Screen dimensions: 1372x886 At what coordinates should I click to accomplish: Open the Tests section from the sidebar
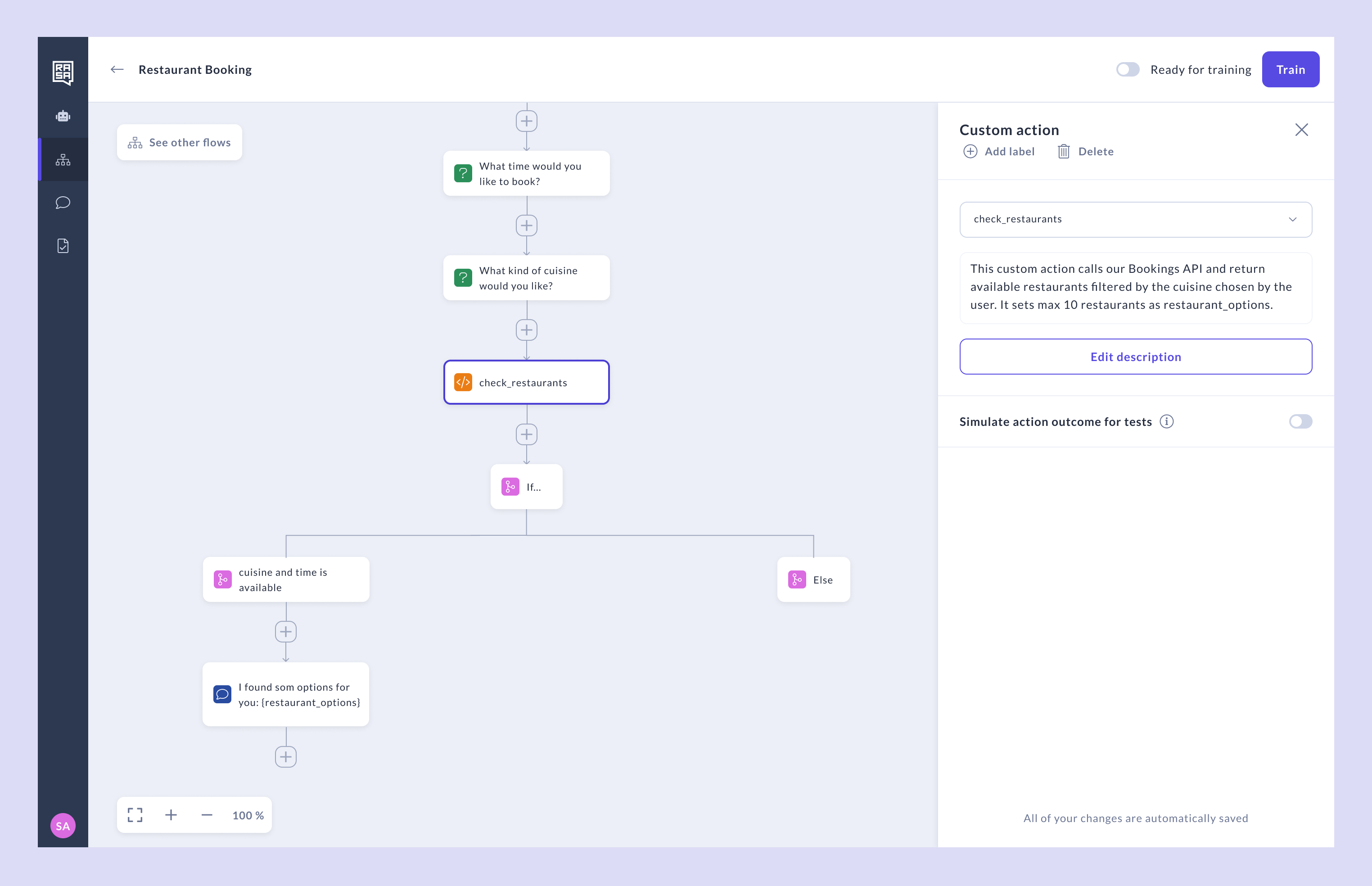click(x=63, y=246)
